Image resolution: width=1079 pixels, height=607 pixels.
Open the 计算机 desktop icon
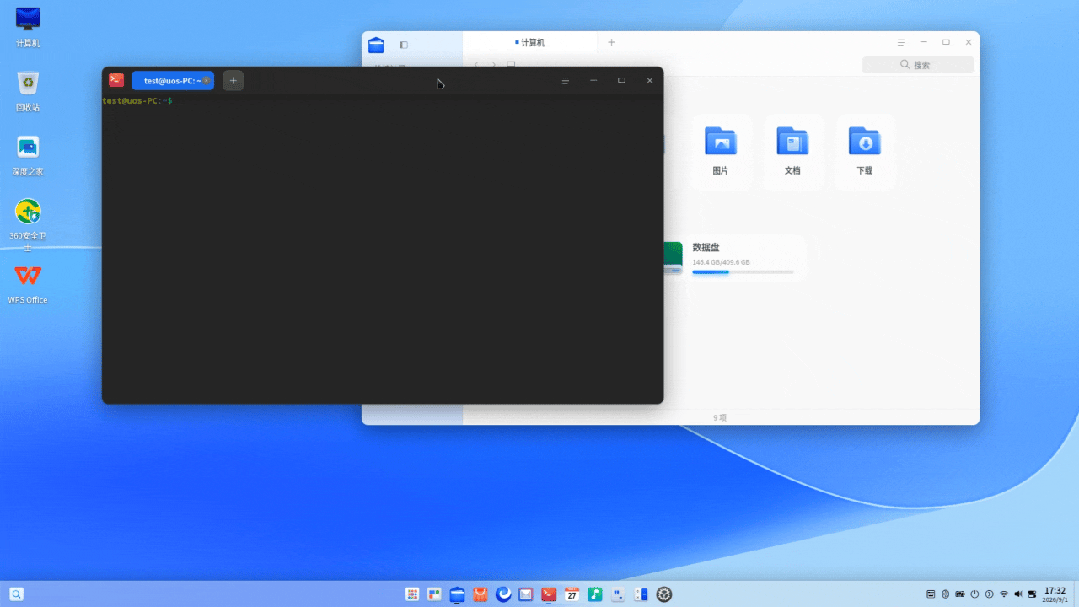point(28,28)
